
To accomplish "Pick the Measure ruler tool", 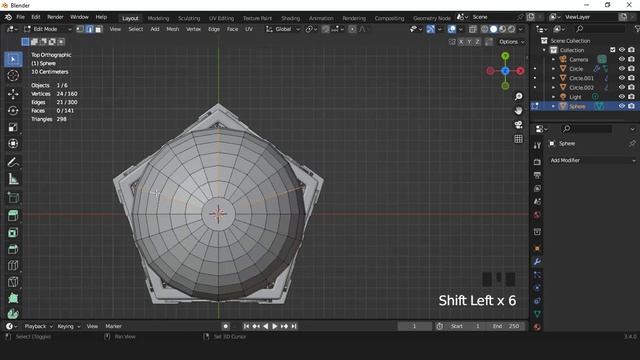I will (13, 179).
